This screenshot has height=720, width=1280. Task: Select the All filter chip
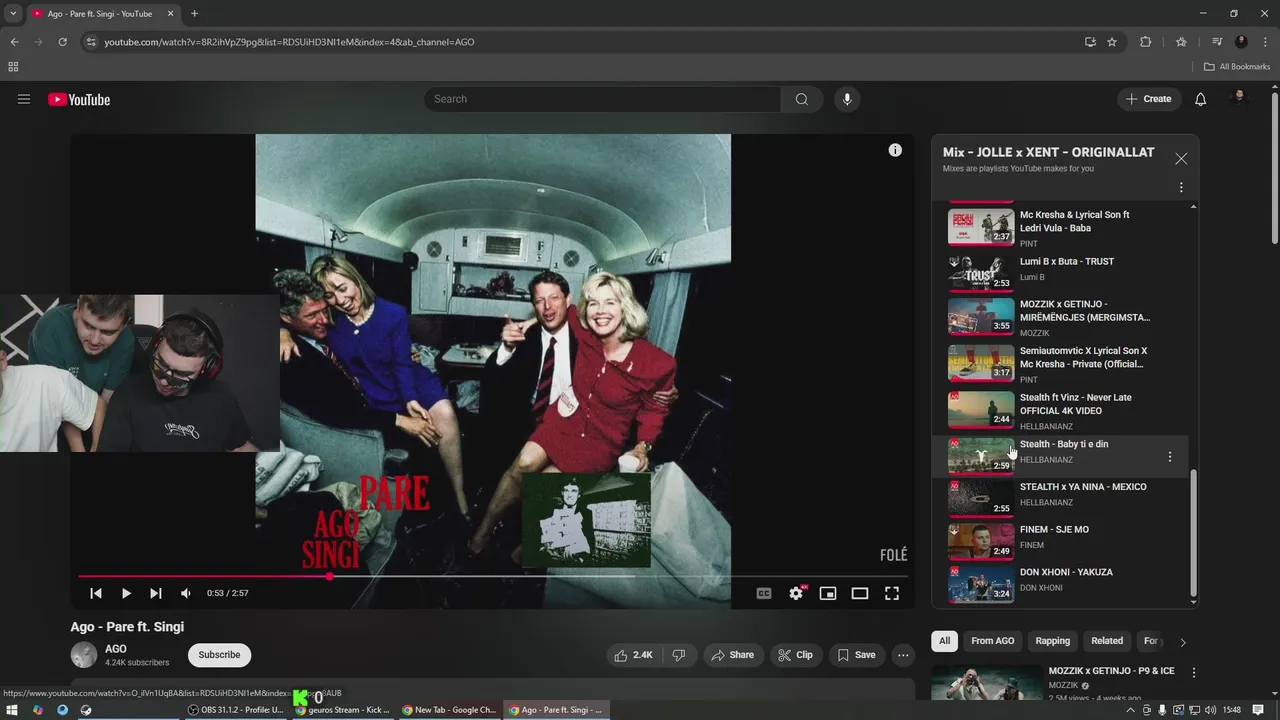944,641
